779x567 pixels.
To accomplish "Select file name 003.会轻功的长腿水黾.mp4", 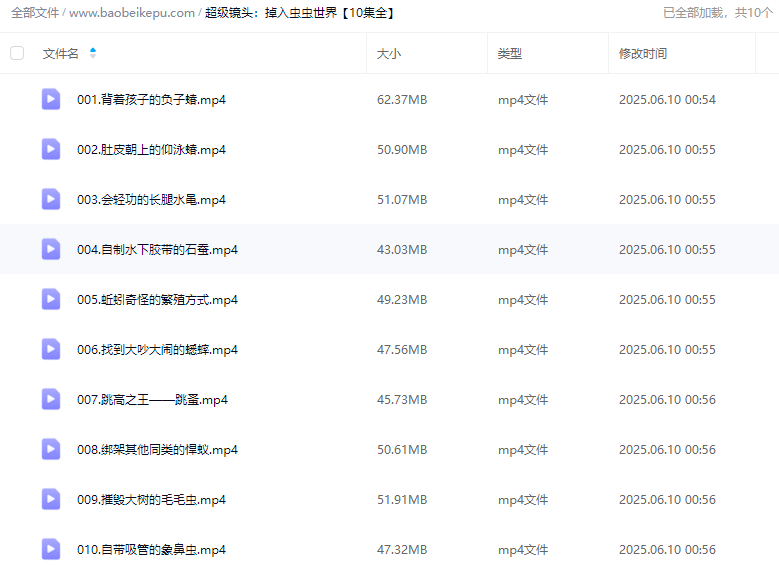I will click(151, 200).
